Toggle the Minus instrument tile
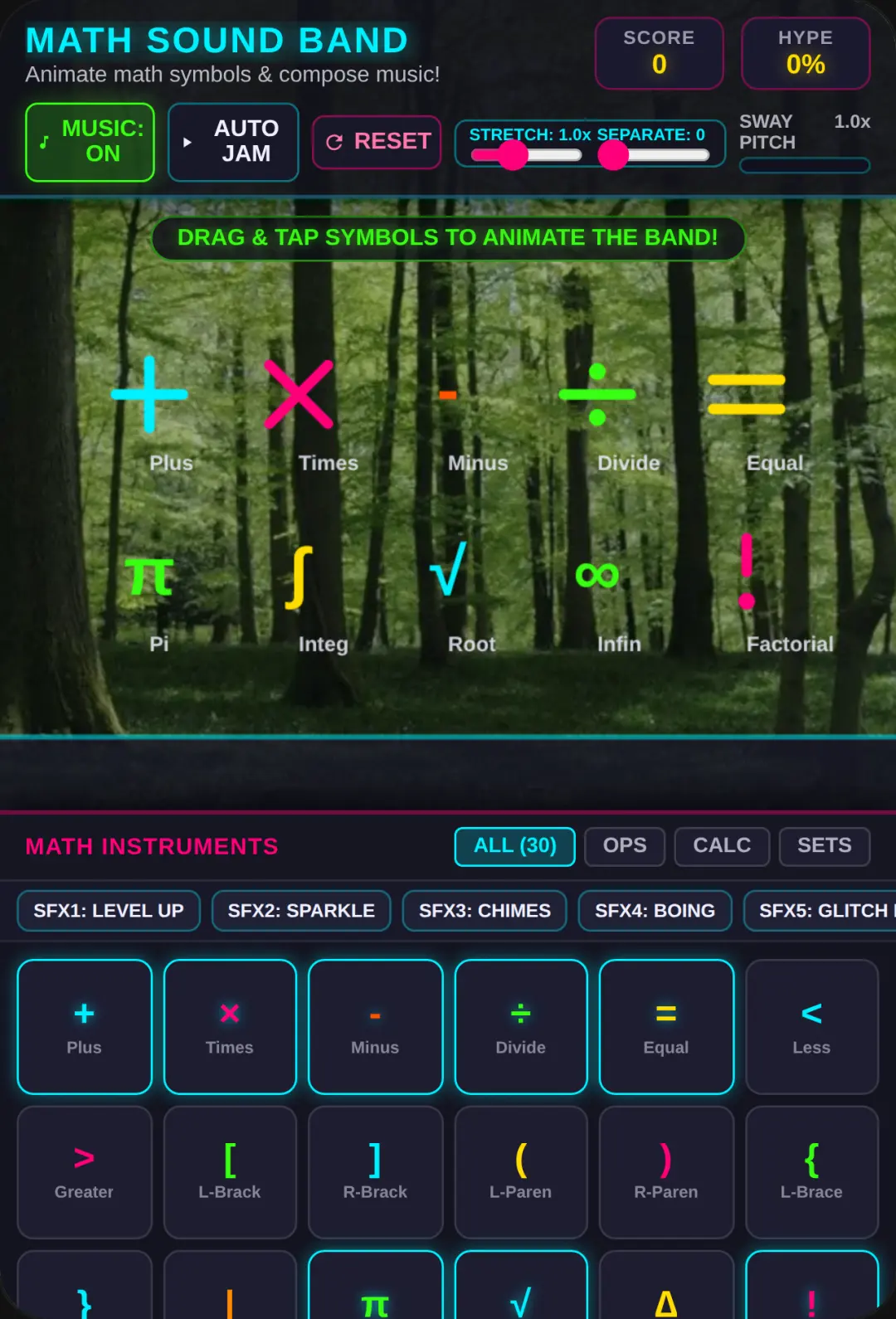 pos(375,1027)
